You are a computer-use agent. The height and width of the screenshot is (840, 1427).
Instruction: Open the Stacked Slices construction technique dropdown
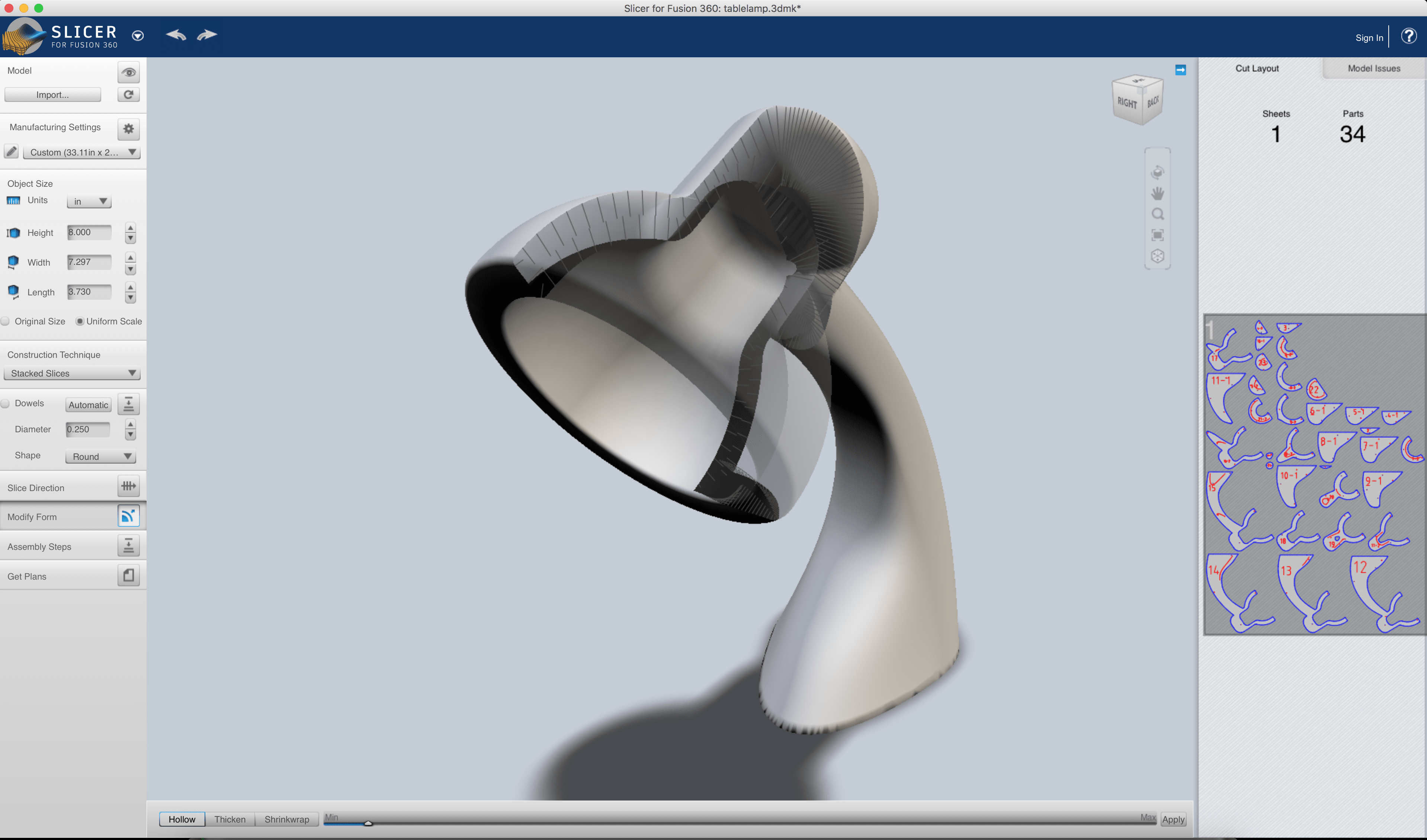tap(72, 373)
